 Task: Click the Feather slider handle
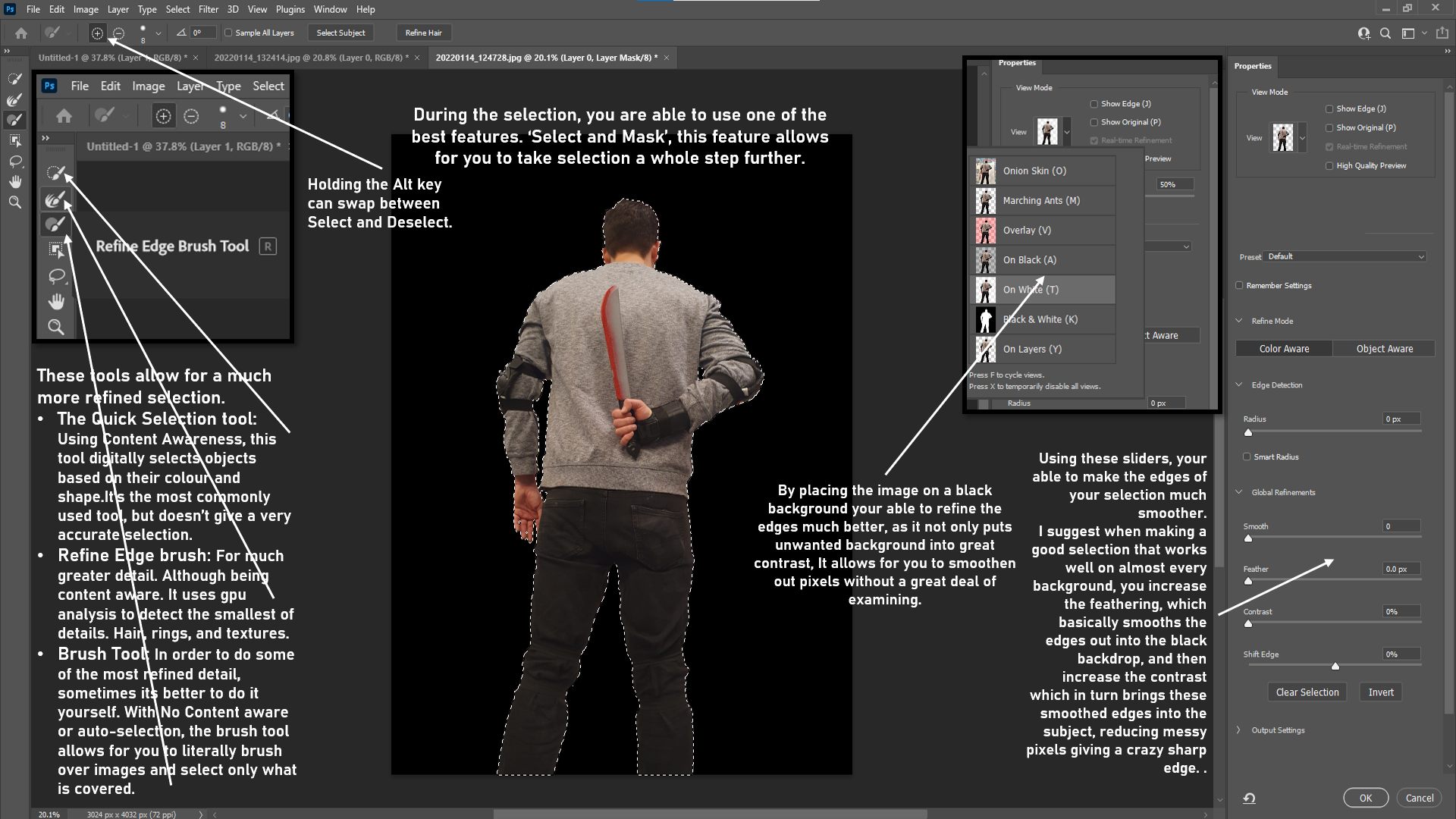pyautogui.click(x=1248, y=581)
